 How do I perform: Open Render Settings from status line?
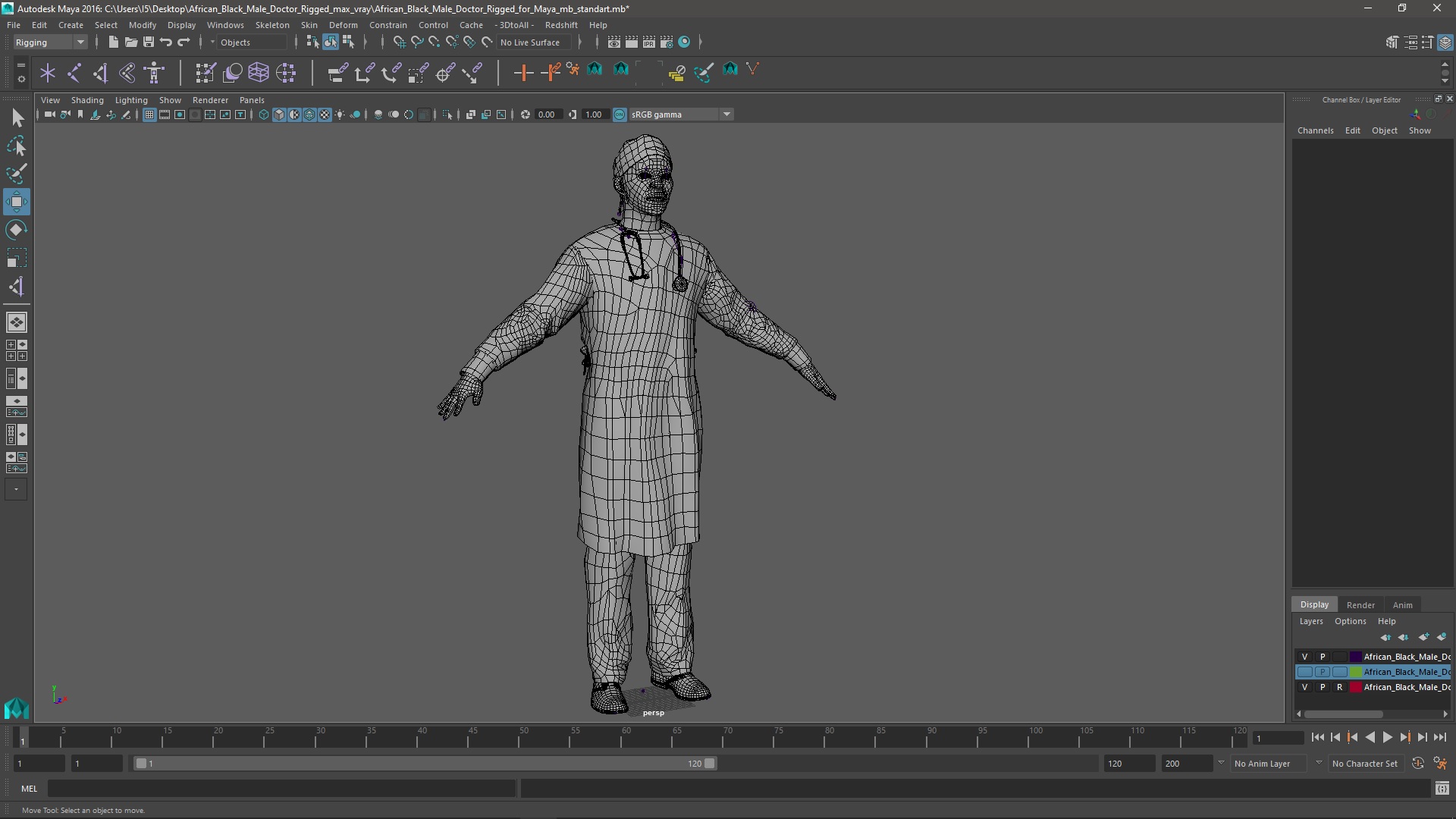667,42
